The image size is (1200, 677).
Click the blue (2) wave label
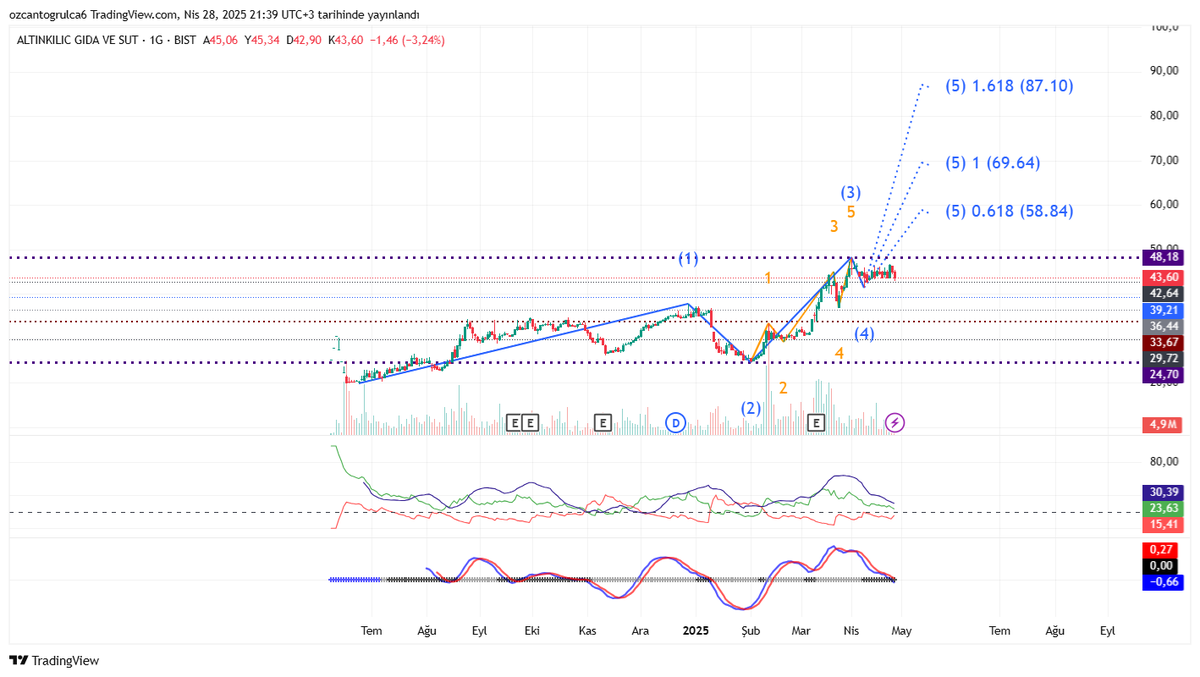pos(751,408)
